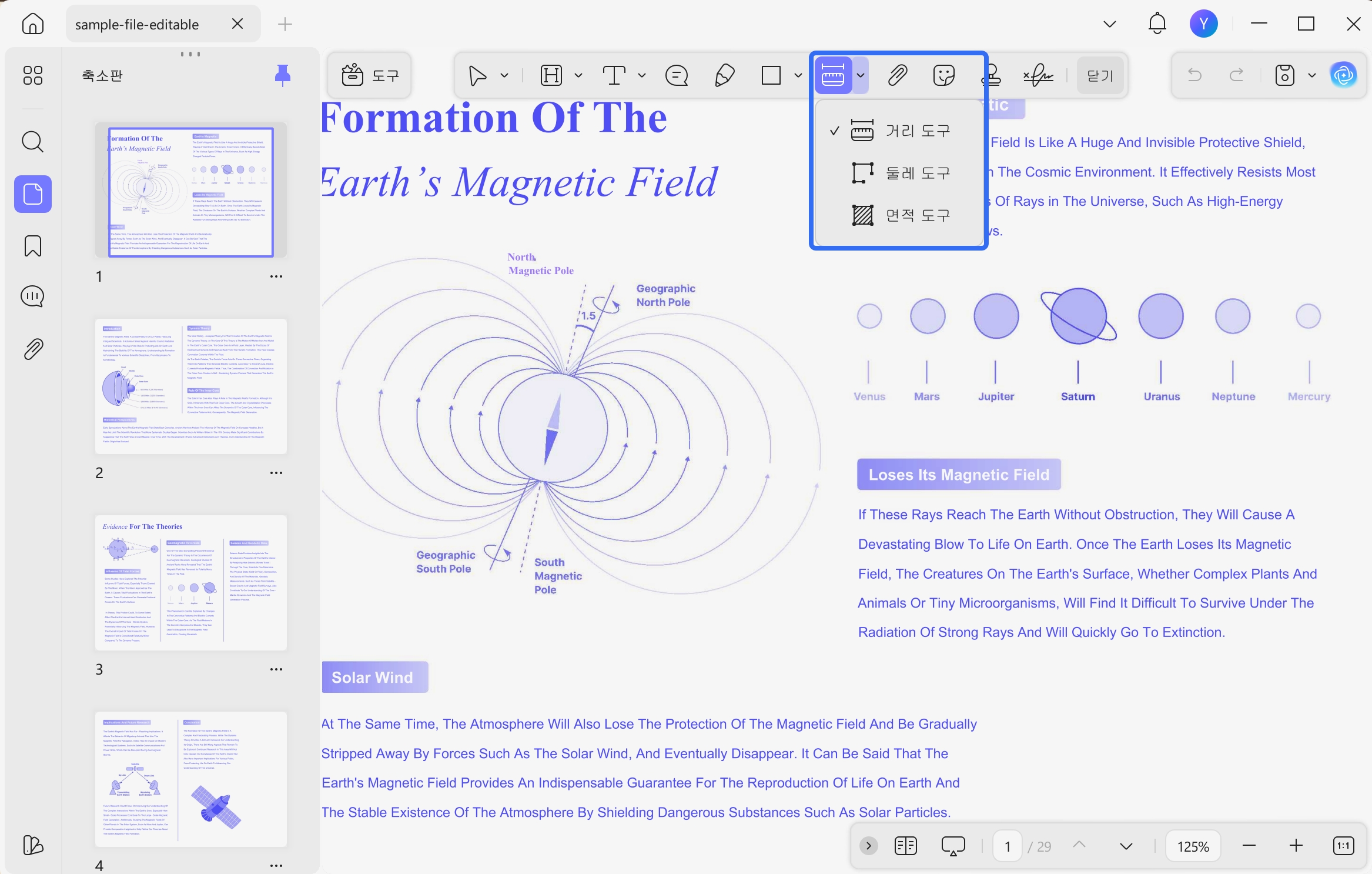Collapse the bottom navigation bar arrow

pyautogui.click(x=869, y=846)
